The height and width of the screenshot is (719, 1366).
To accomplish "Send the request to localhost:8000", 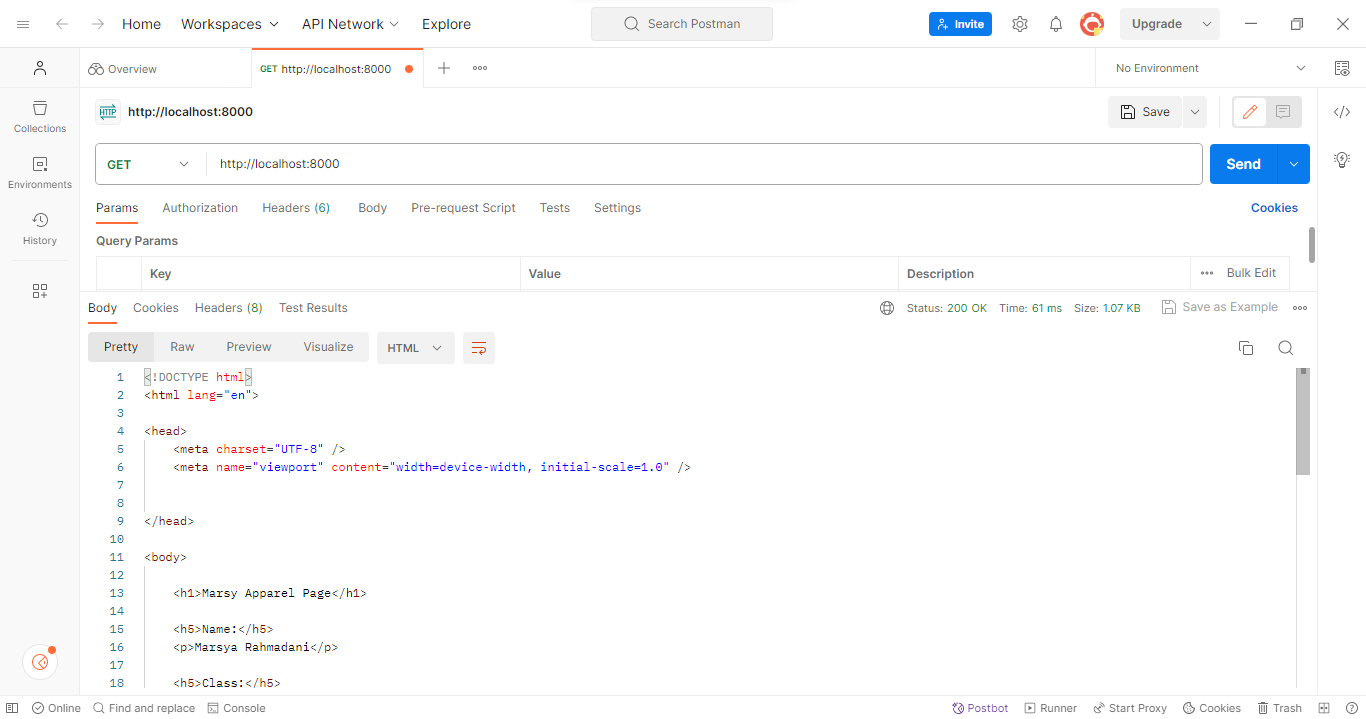I will coord(1242,163).
